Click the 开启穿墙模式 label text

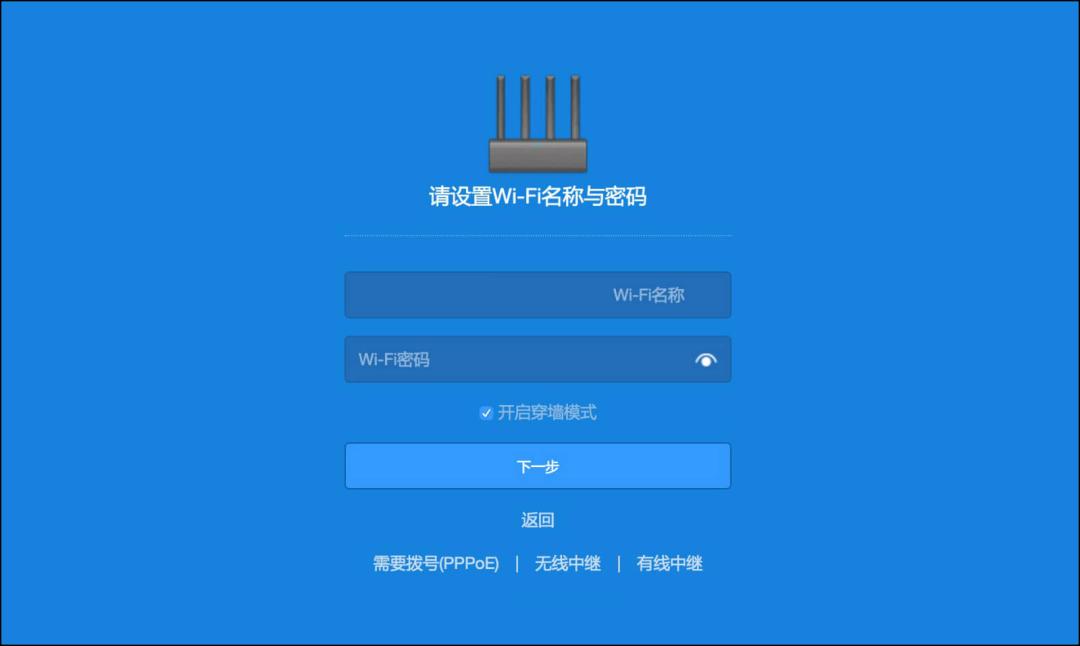(x=547, y=413)
